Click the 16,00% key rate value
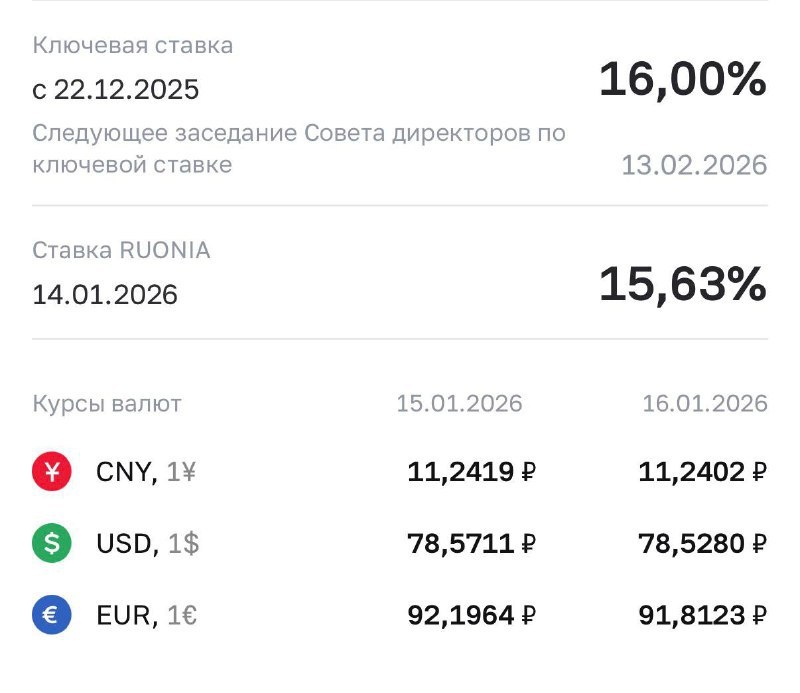The width and height of the screenshot is (800, 693). 682,79
